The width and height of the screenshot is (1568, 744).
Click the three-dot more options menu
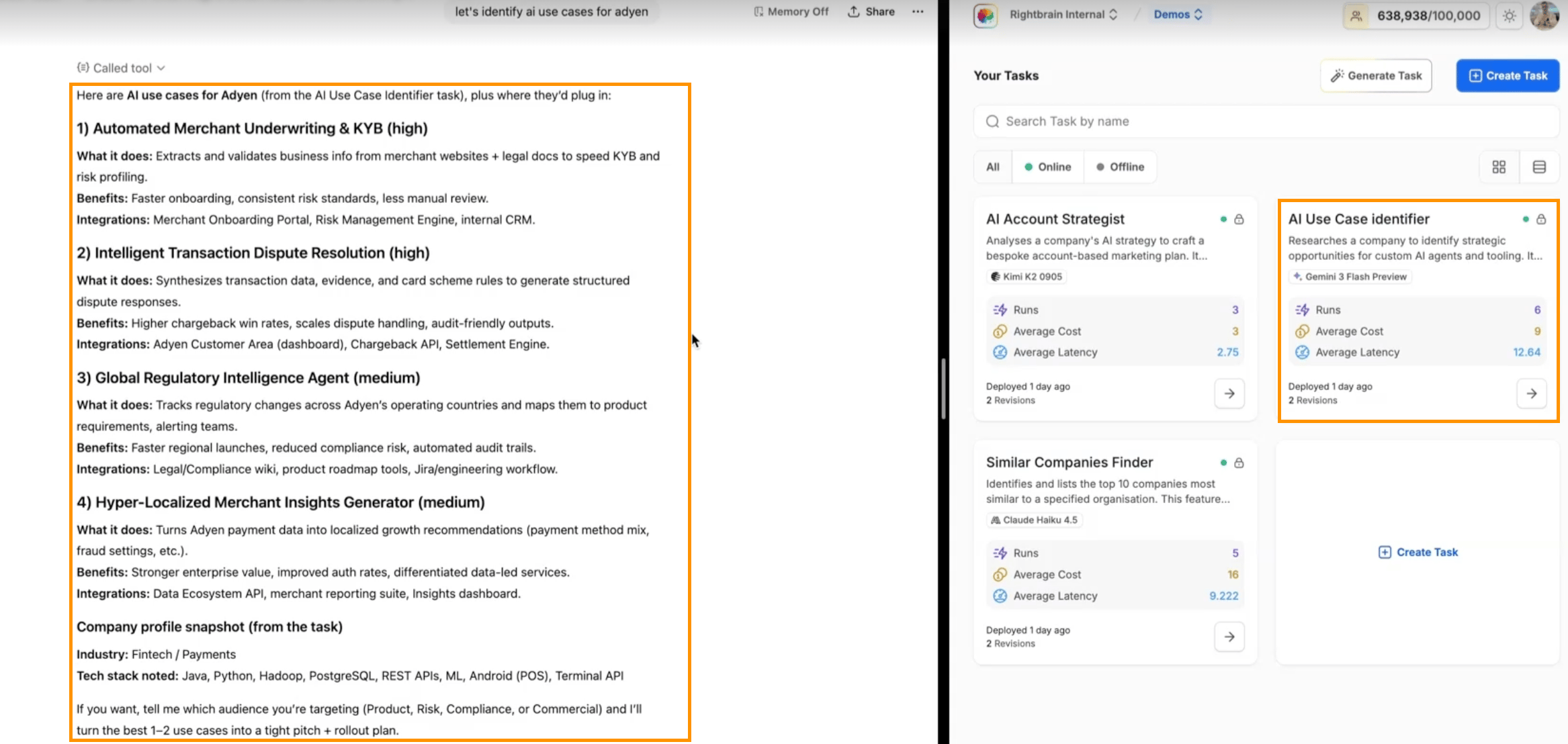tap(918, 11)
